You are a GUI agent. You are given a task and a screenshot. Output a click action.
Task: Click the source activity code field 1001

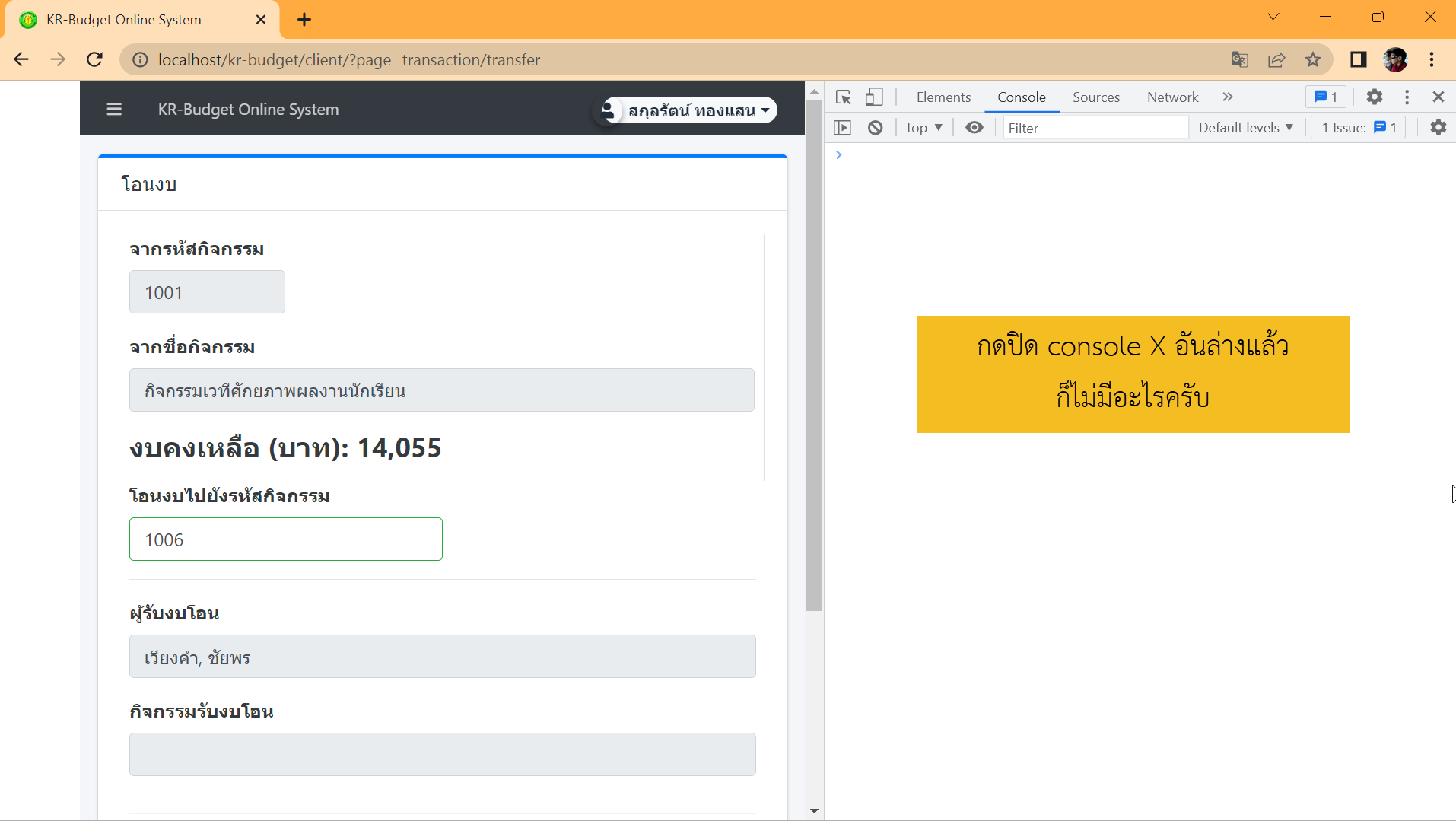(x=207, y=292)
